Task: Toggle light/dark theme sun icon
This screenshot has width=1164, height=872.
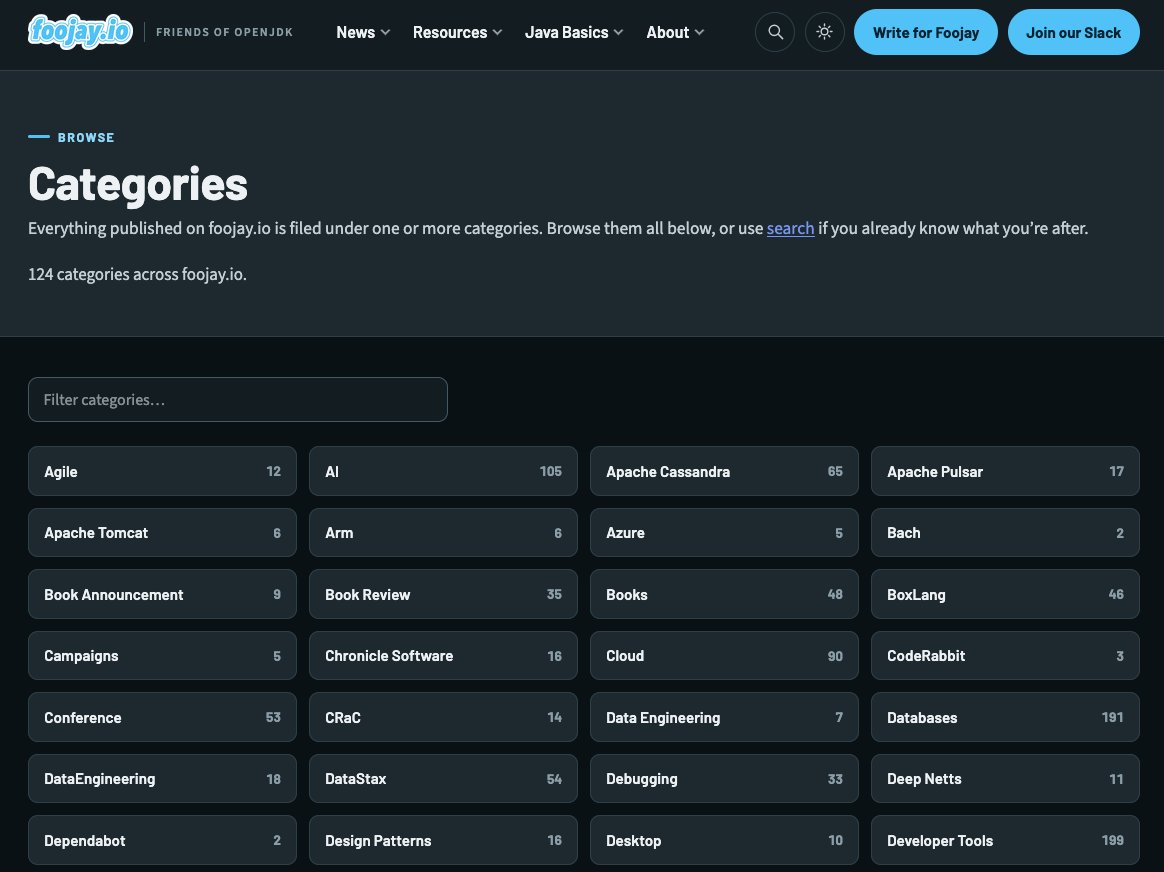Action: [x=825, y=32]
